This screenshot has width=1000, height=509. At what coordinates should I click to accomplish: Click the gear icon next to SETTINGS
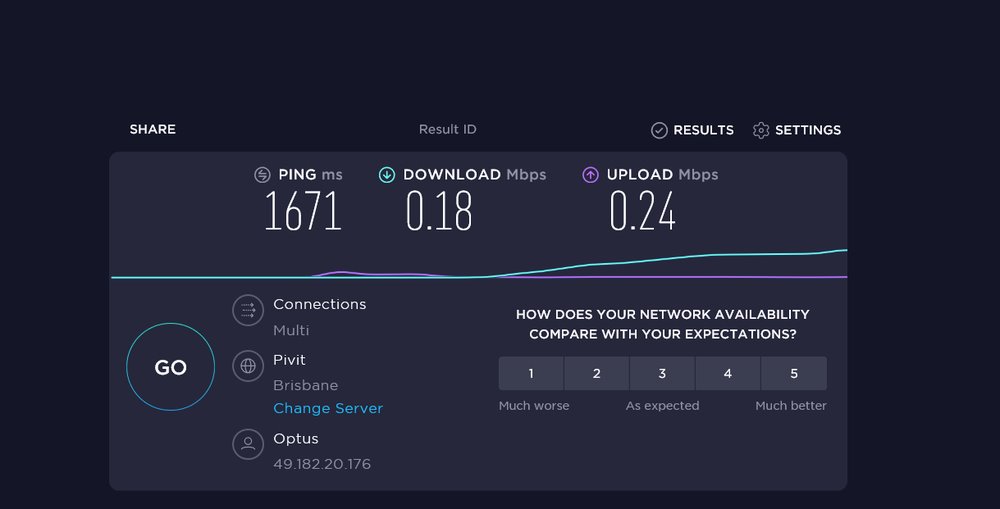tap(761, 130)
